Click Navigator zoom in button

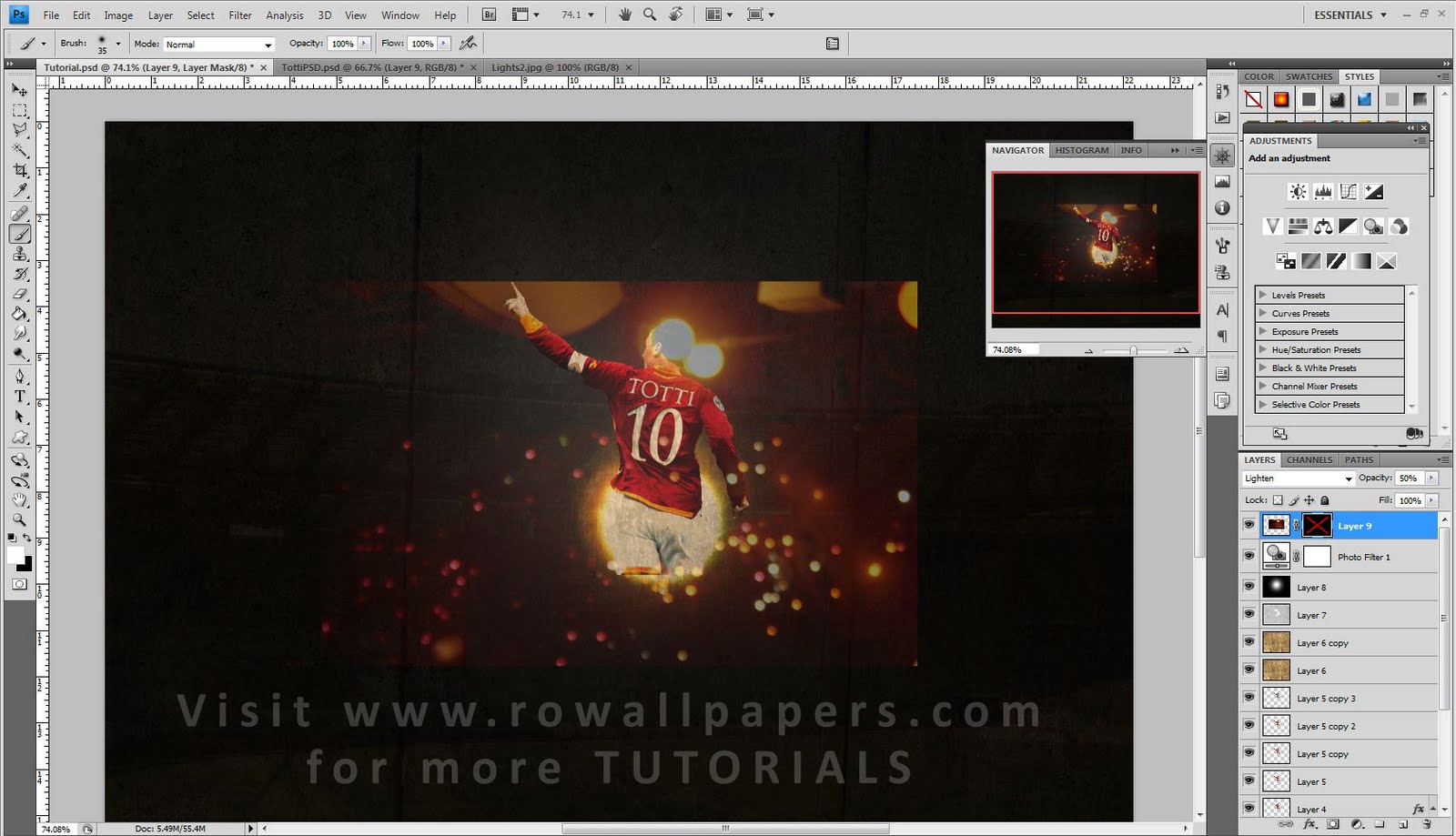click(1181, 350)
